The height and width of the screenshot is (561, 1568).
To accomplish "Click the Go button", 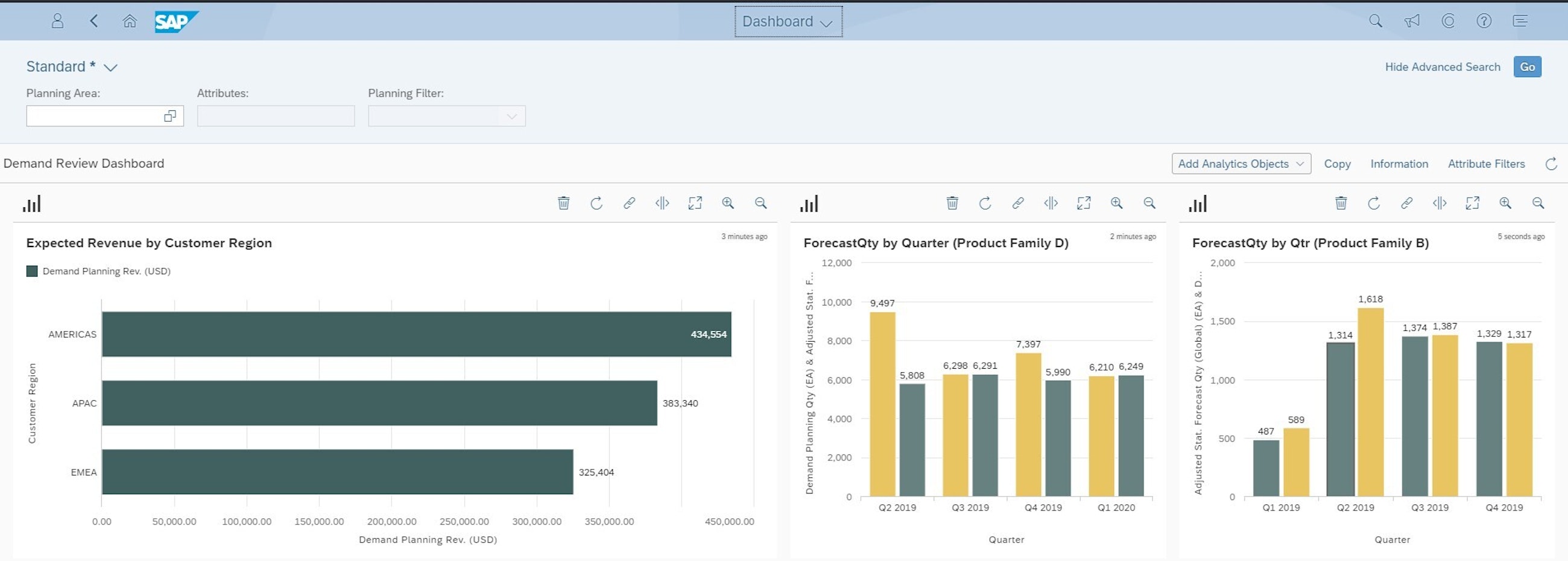I will click(1527, 66).
